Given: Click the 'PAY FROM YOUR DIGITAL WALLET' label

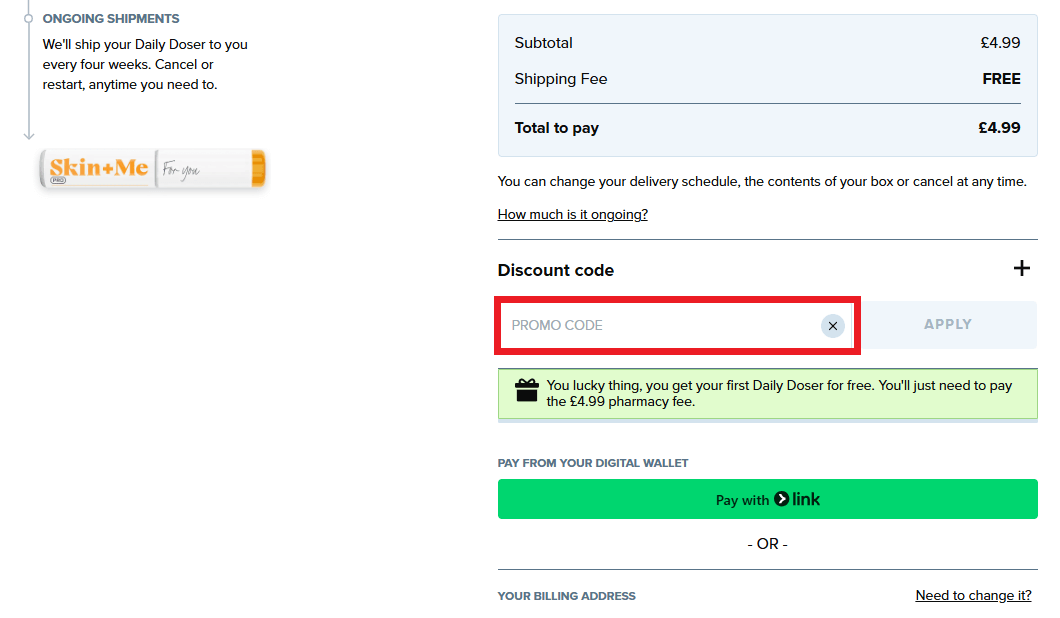Looking at the screenshot, I should pyautogui.click(x=592, y=463).
